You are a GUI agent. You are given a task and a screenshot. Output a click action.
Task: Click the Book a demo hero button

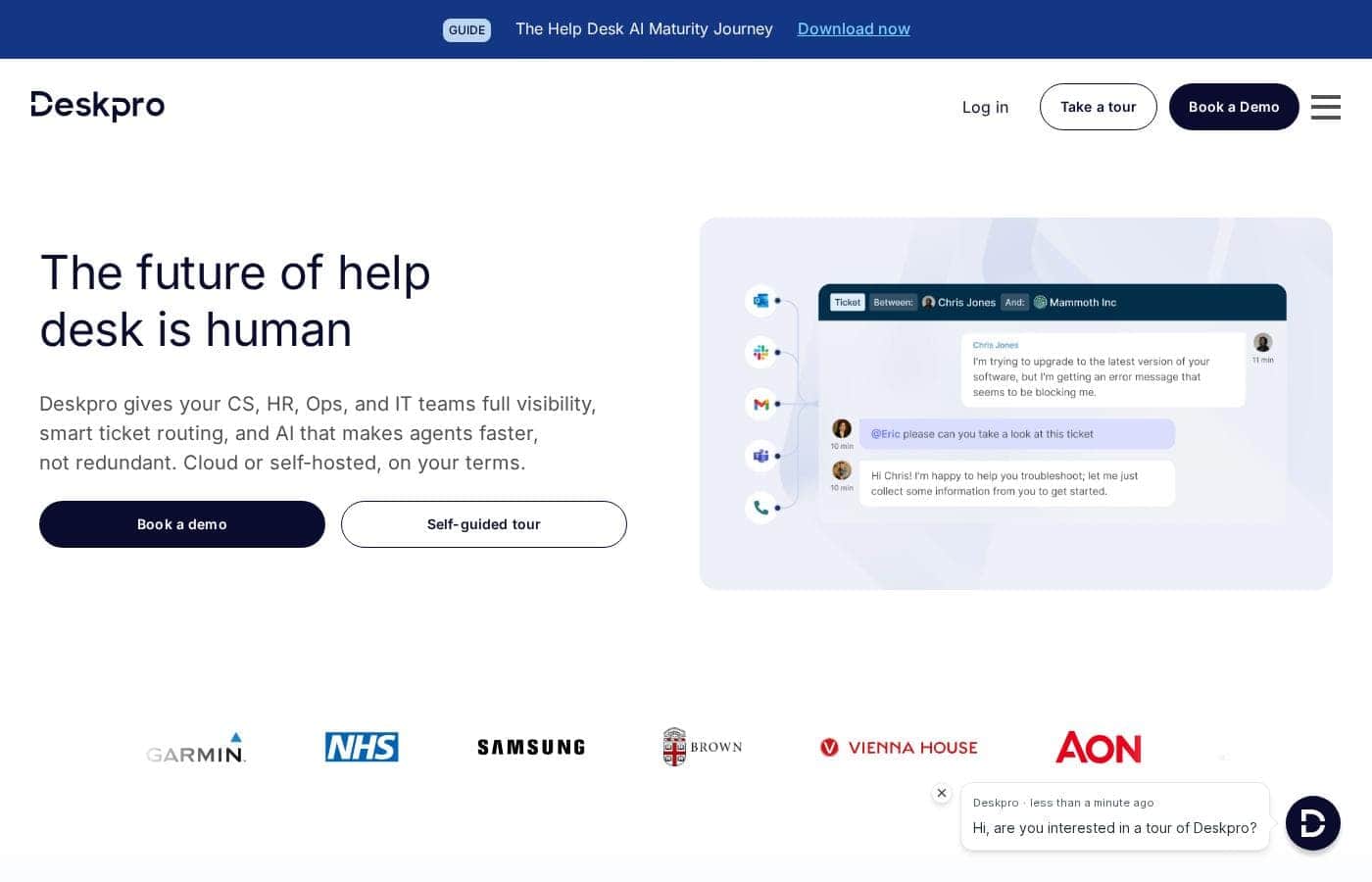pyautogui.click(x=182, y=524)
